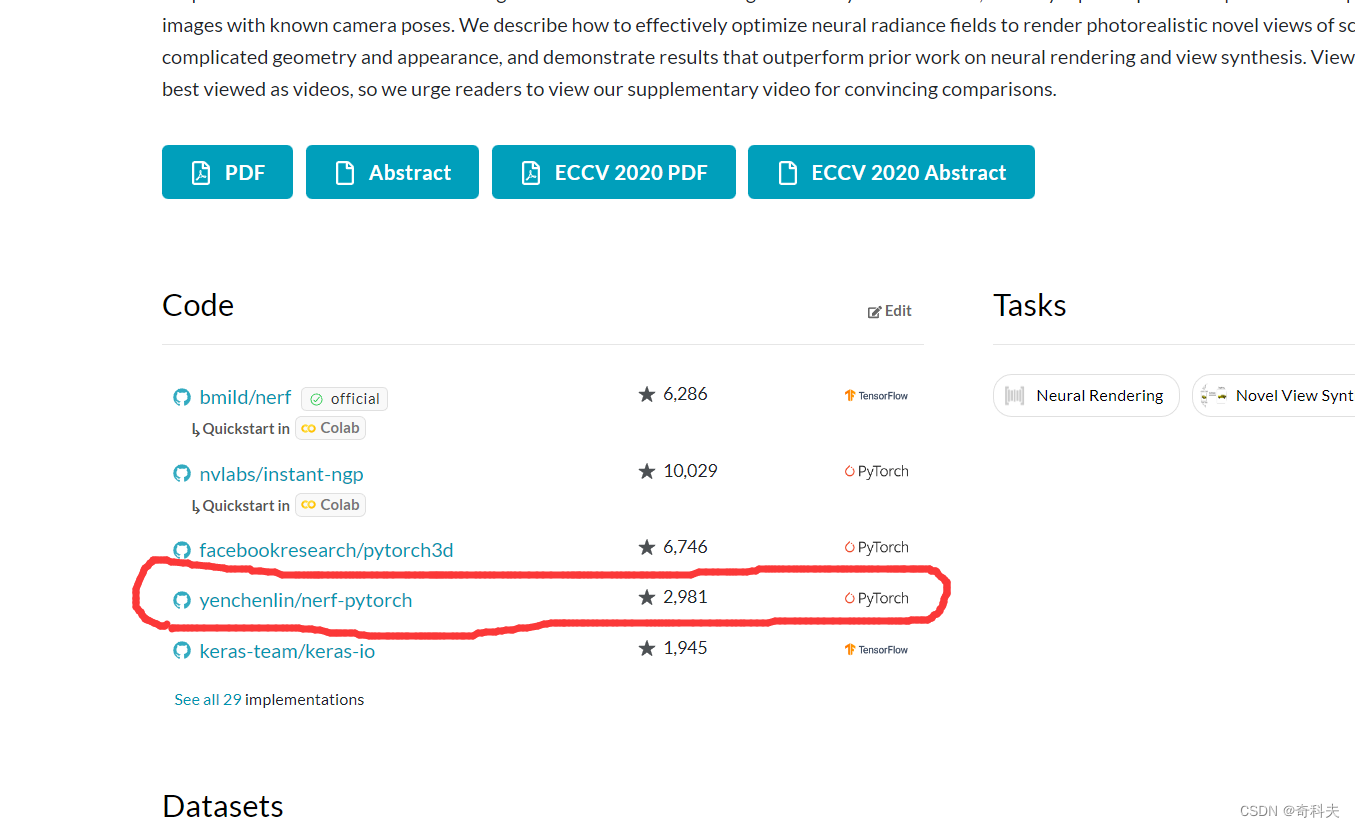Open the ECCV 2020 PDF button

click(x=614, y=172)
